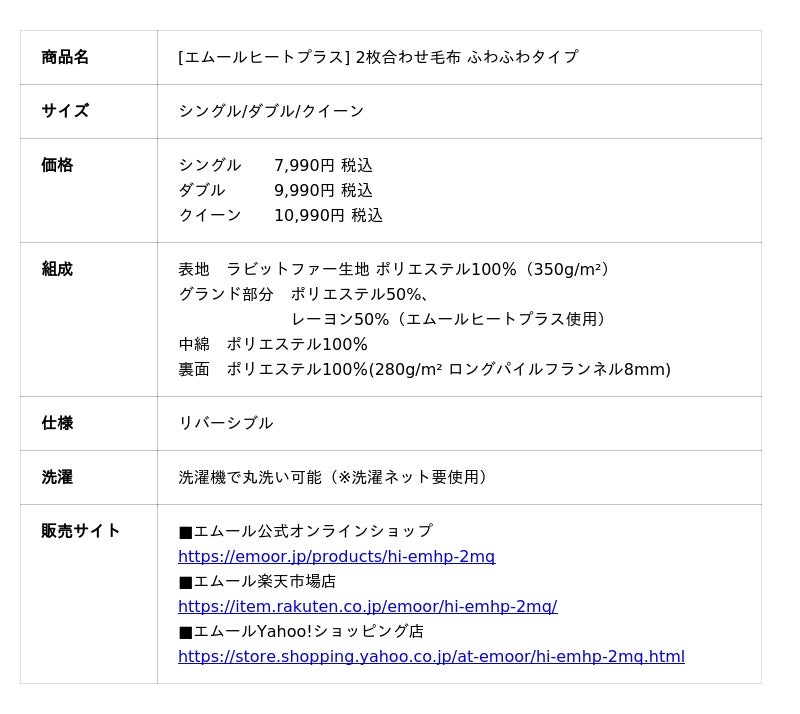
Task: Click the 洗濯 row label
Action: [57, 477]
